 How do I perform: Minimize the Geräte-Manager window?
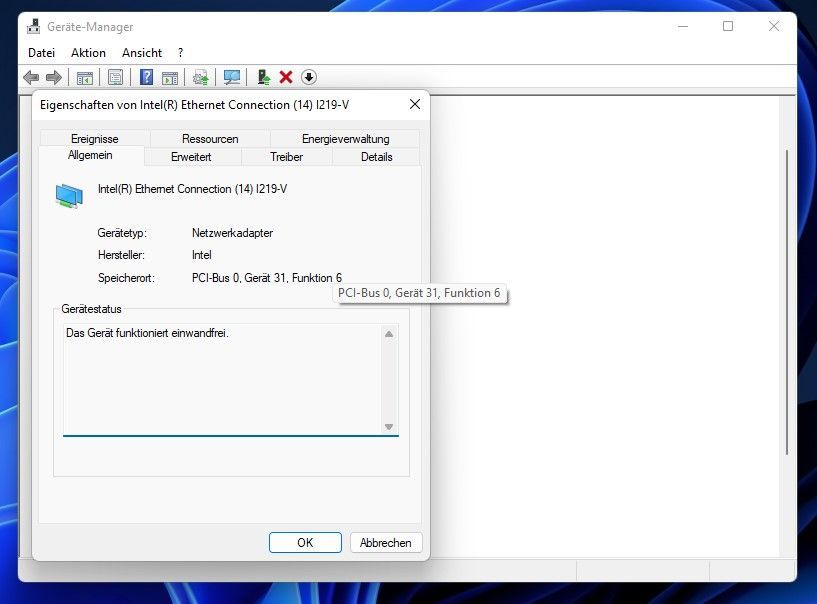tap(683, 26)
